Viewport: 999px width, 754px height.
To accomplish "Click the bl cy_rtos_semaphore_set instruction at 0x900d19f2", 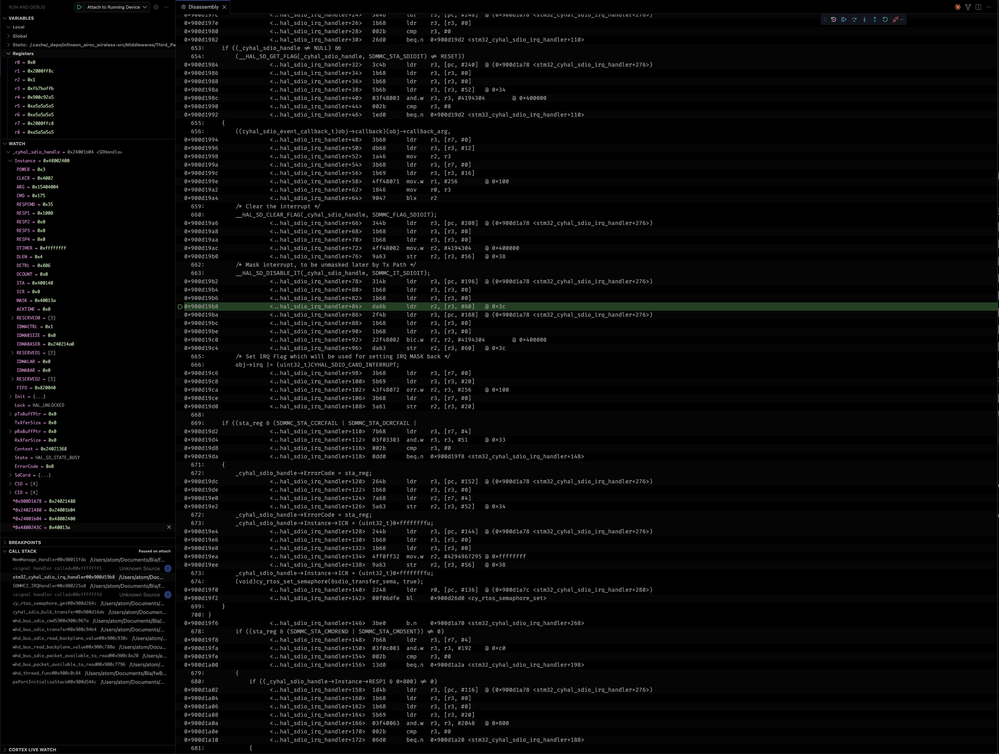I will 589,598.
